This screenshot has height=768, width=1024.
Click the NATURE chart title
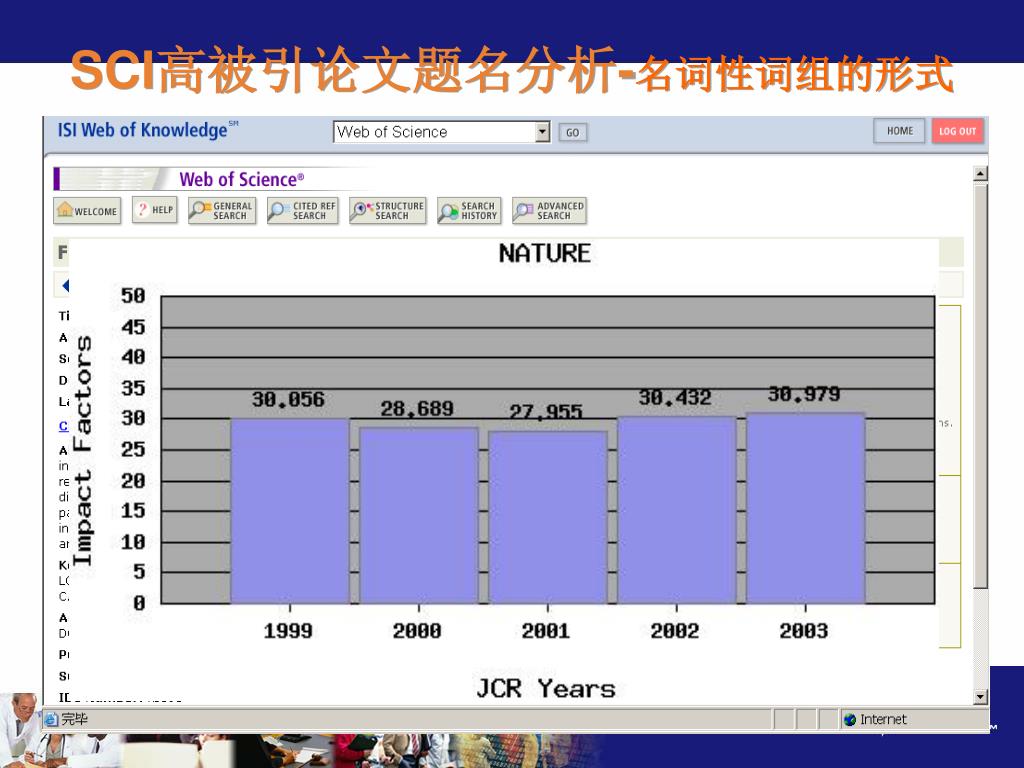tap(545, 253)
